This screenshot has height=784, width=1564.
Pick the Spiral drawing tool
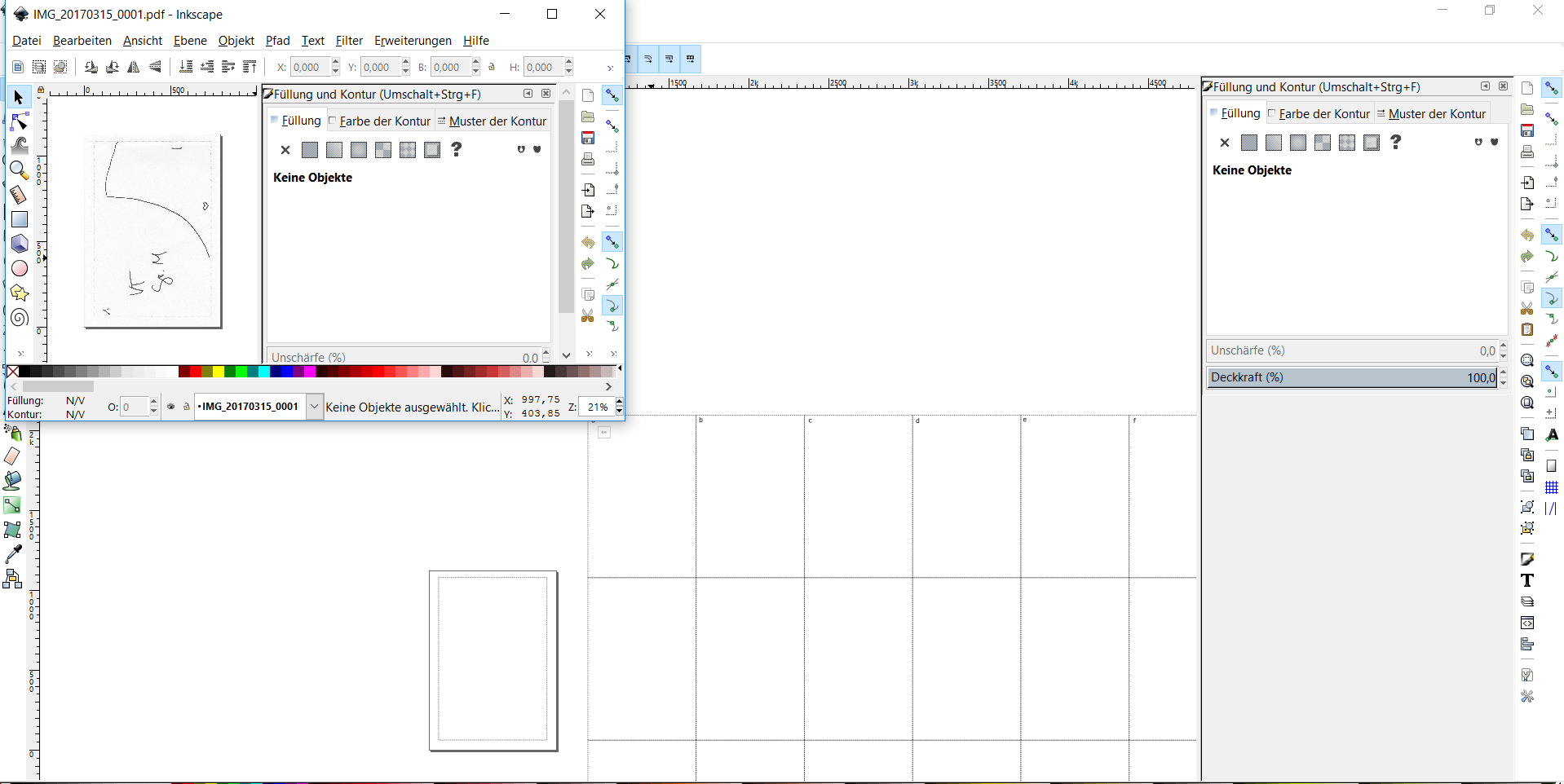[20, 317]
